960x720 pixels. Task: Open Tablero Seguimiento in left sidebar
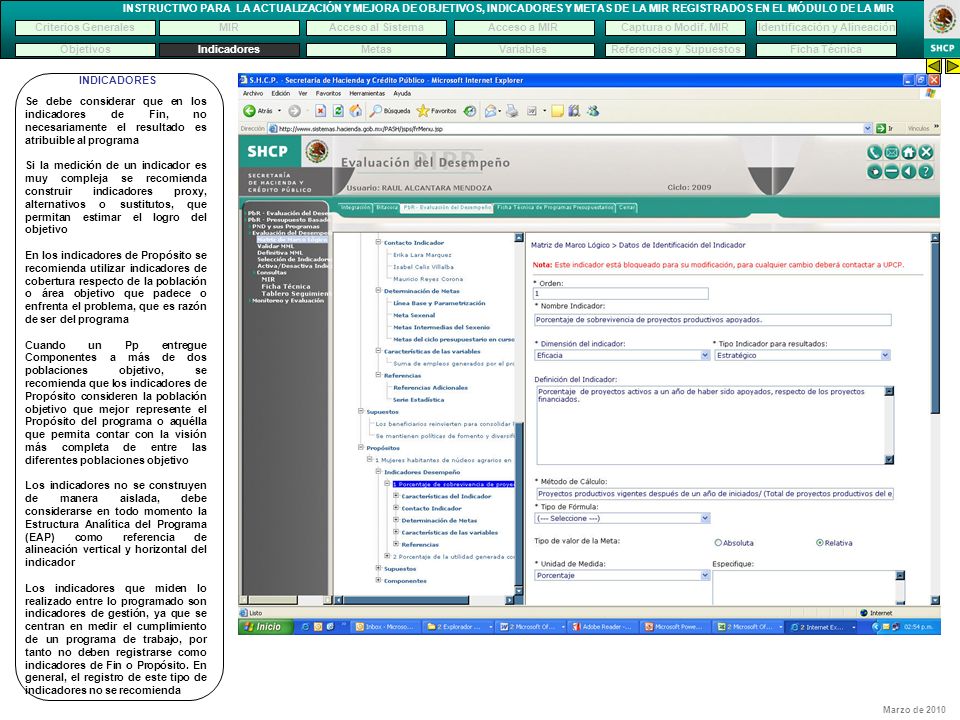(x=294, y=293)
